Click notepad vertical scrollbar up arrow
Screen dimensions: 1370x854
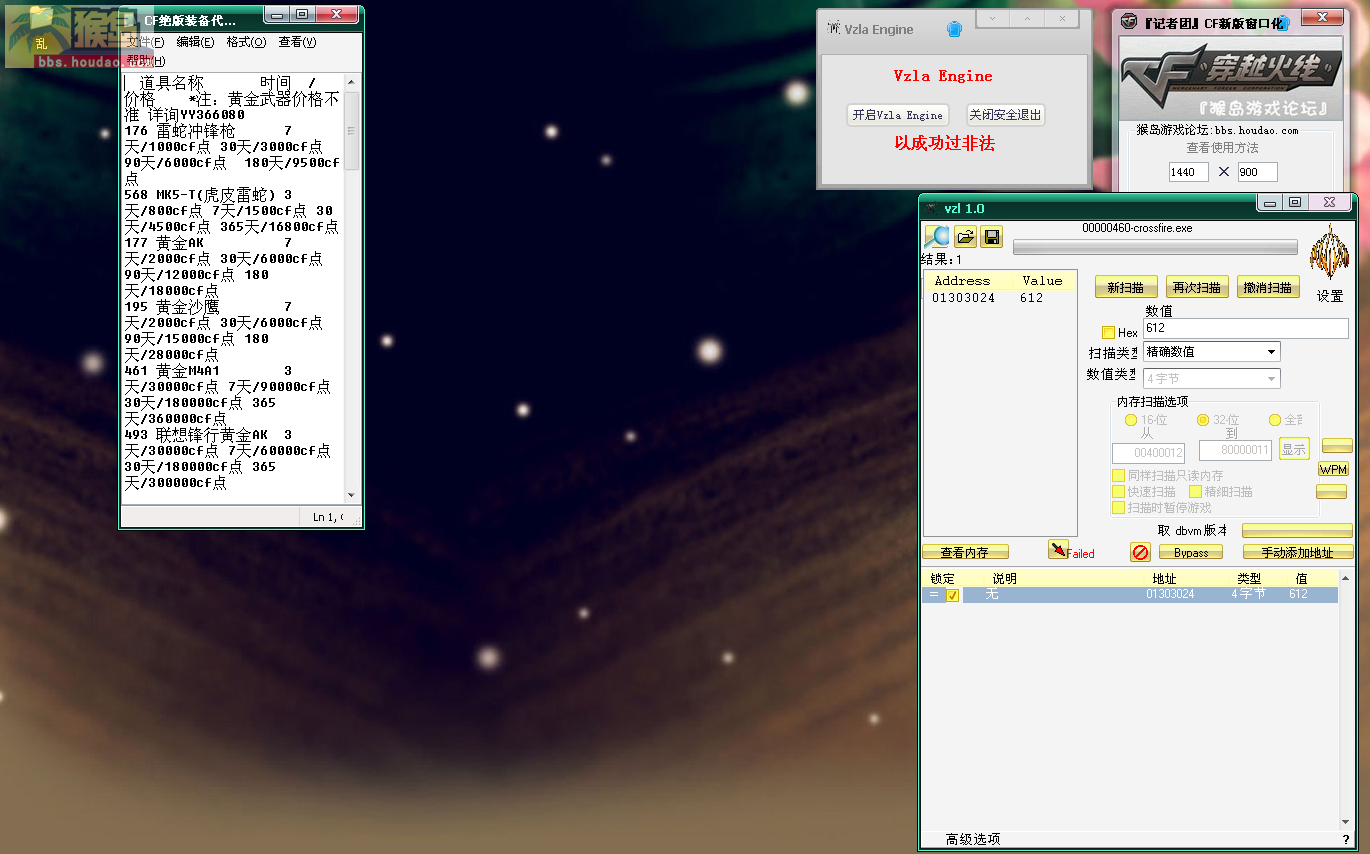click(x=351, y=81)
